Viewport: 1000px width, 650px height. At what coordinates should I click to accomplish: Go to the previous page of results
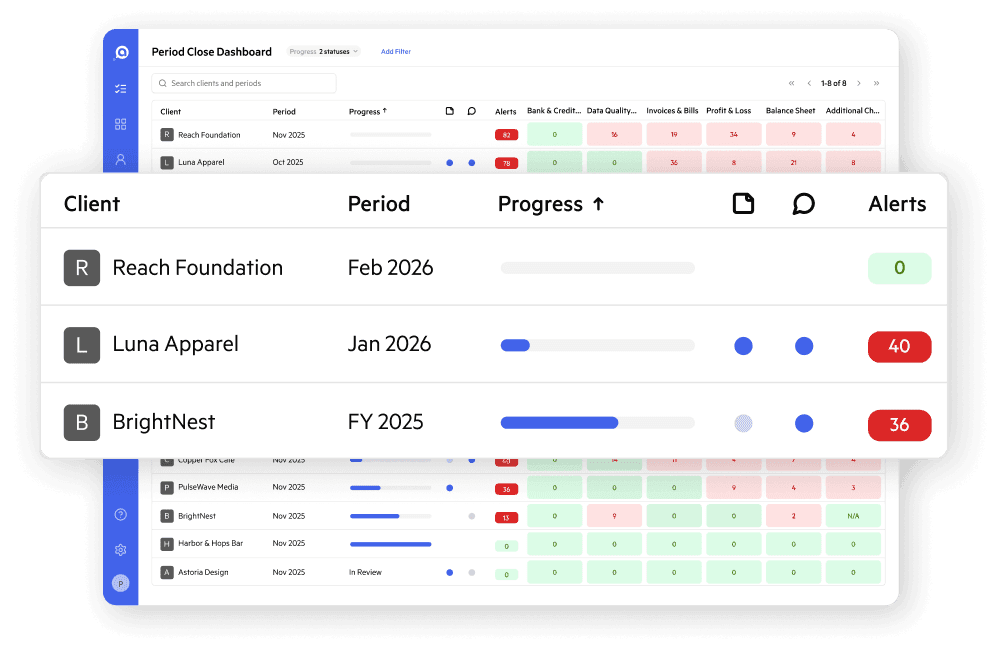(809, 83)
